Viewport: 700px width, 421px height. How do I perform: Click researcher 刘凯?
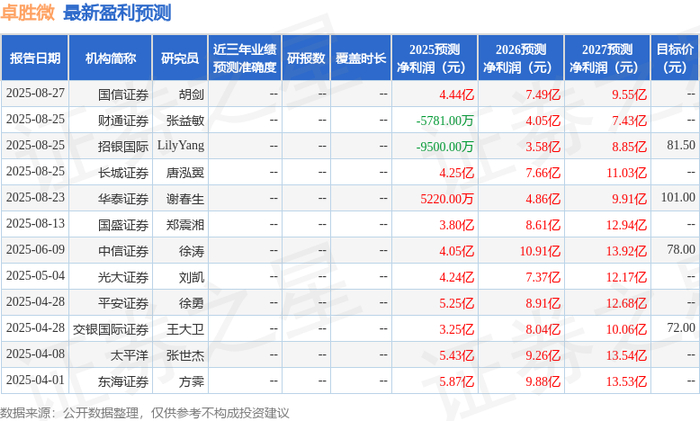click(x=192, y=277)
